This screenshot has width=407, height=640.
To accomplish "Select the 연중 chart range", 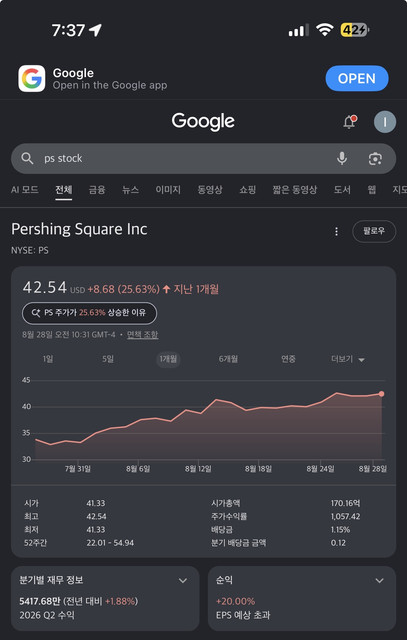I will pos(288,359).
